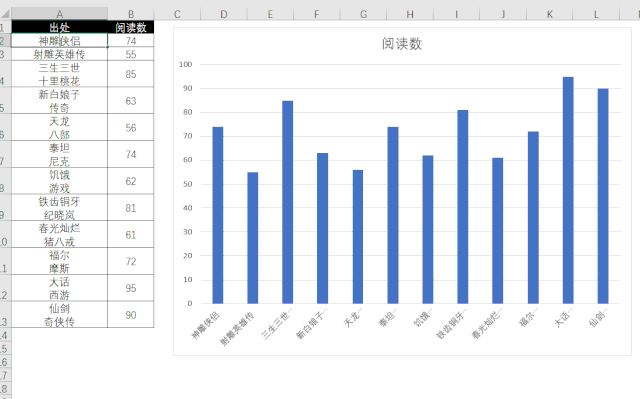Select the chart bar for 神雕侠侣
640x399 pixels.
click(218, 215)
